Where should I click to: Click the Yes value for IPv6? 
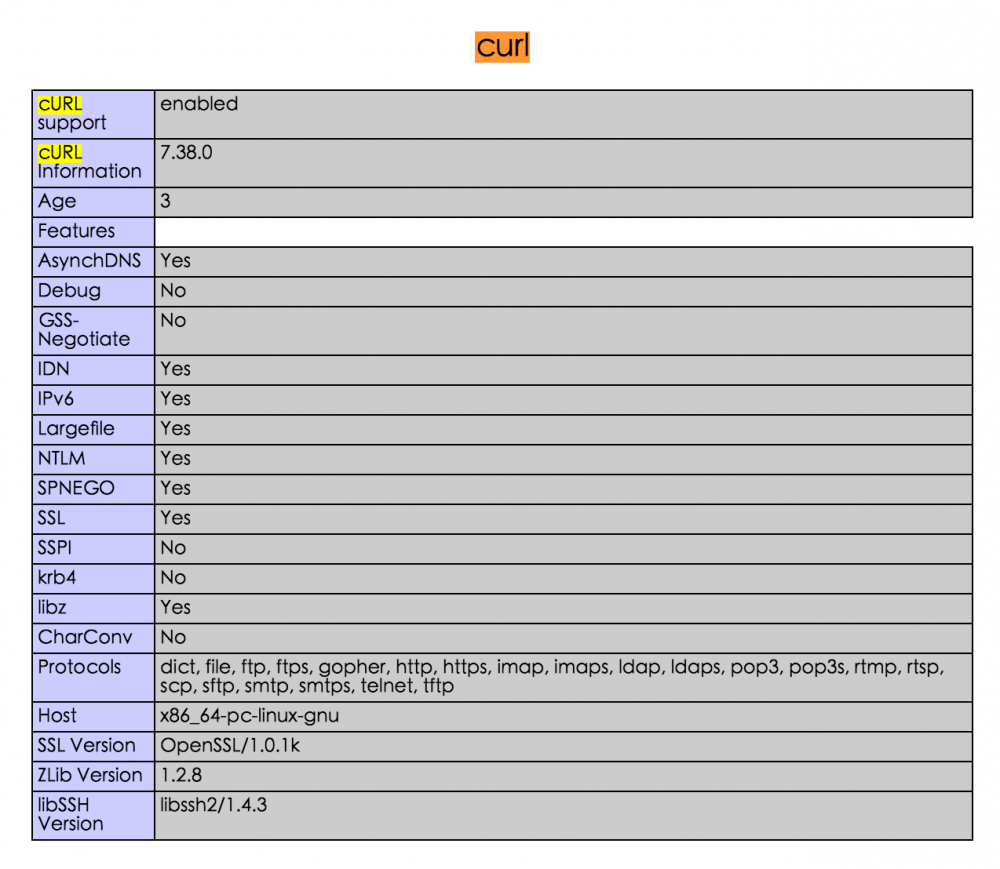tap(175, 399)
